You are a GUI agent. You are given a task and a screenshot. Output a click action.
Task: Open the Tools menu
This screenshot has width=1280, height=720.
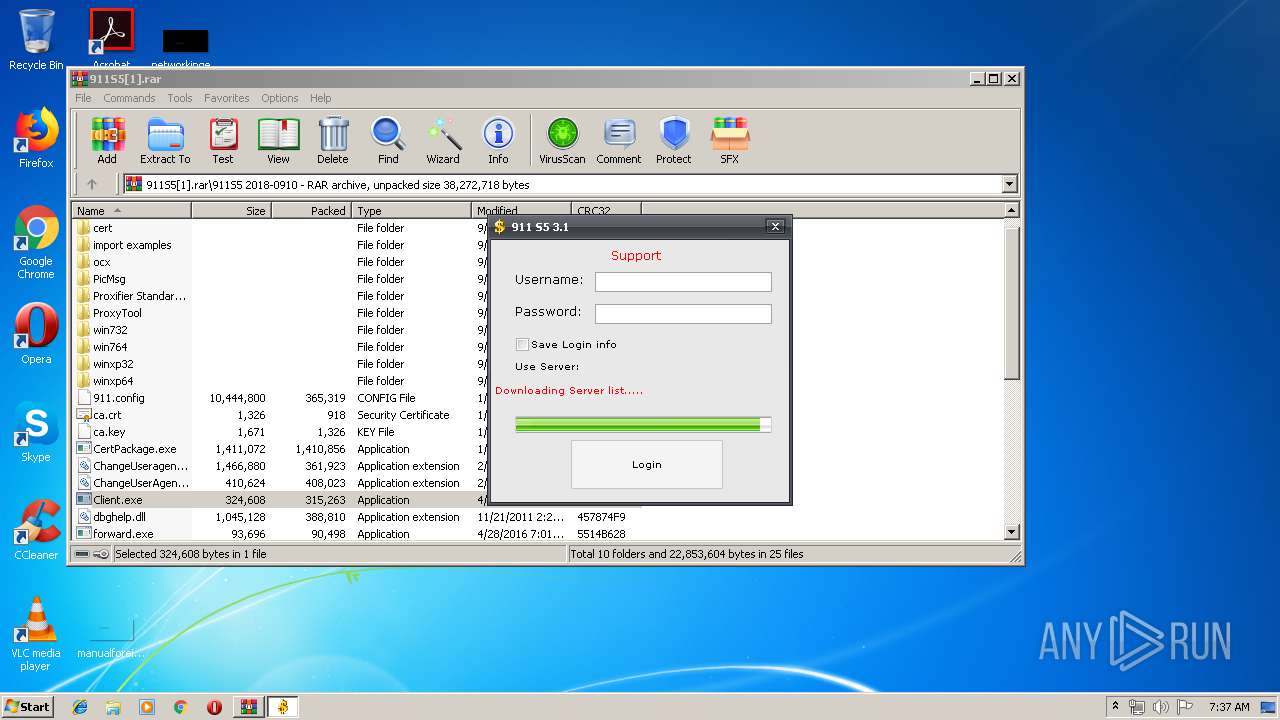tap(180, 98)
